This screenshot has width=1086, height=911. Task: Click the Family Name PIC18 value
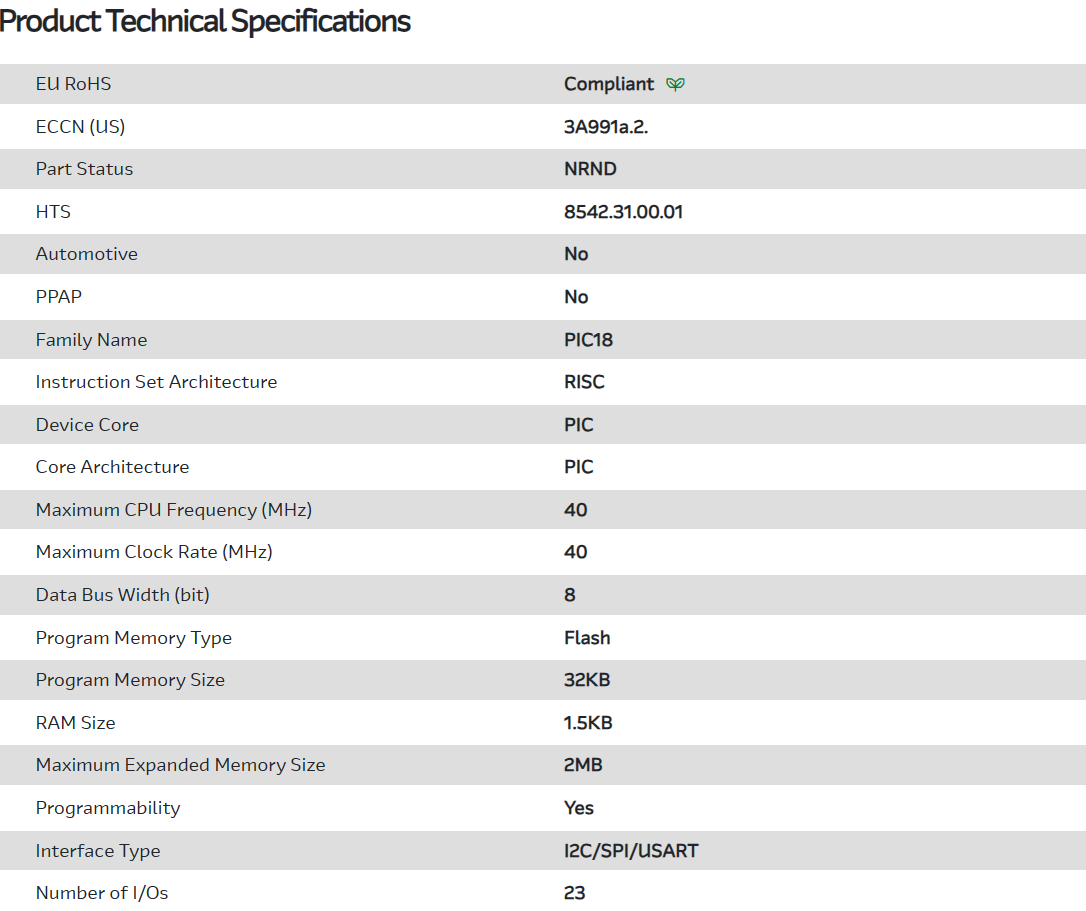pyautogui.click(x=588, y=340)
